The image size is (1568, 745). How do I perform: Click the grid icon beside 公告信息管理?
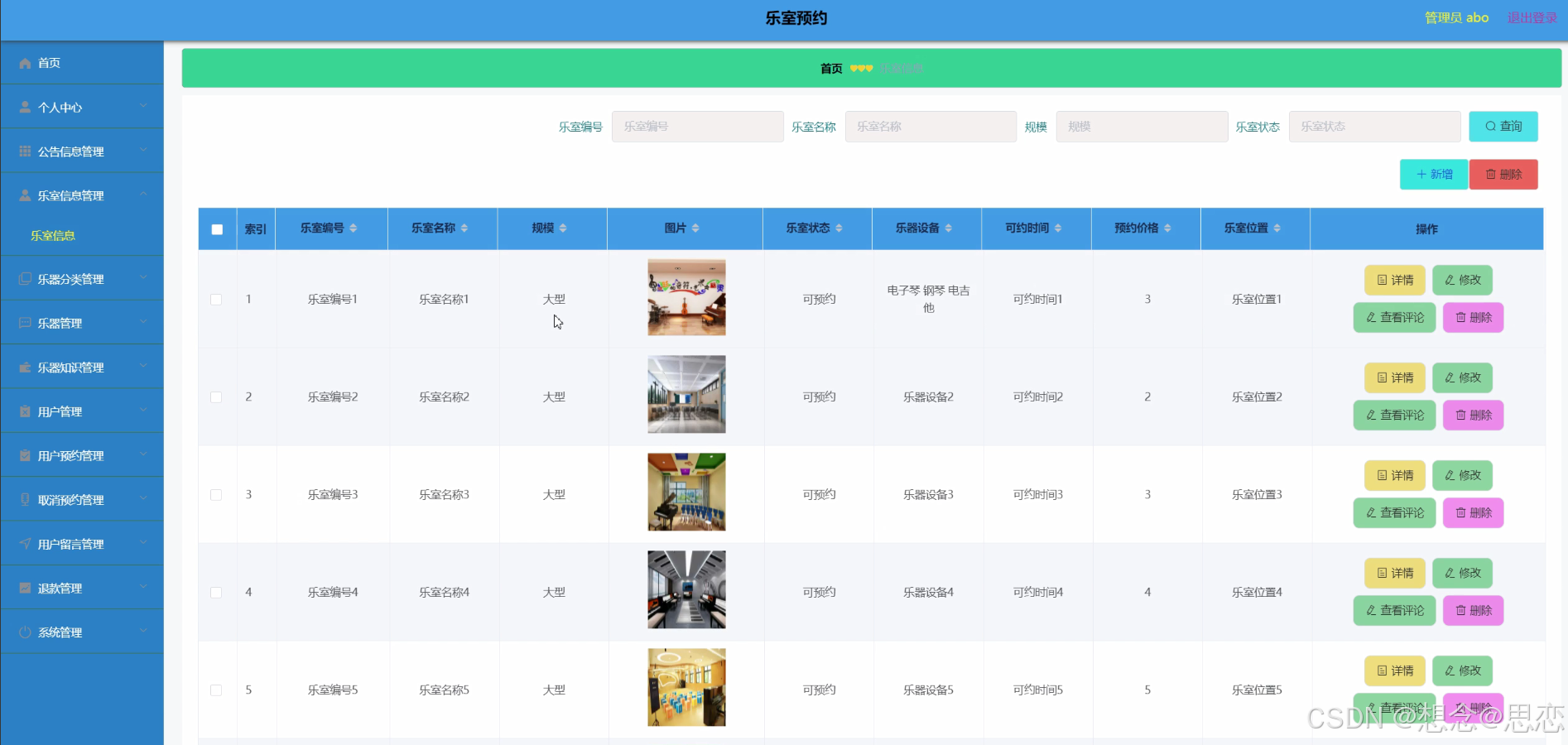pos(25,151)
